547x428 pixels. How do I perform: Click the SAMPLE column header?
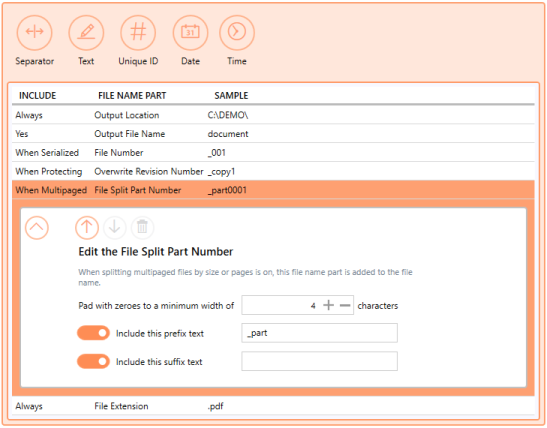tap(231, 96)
